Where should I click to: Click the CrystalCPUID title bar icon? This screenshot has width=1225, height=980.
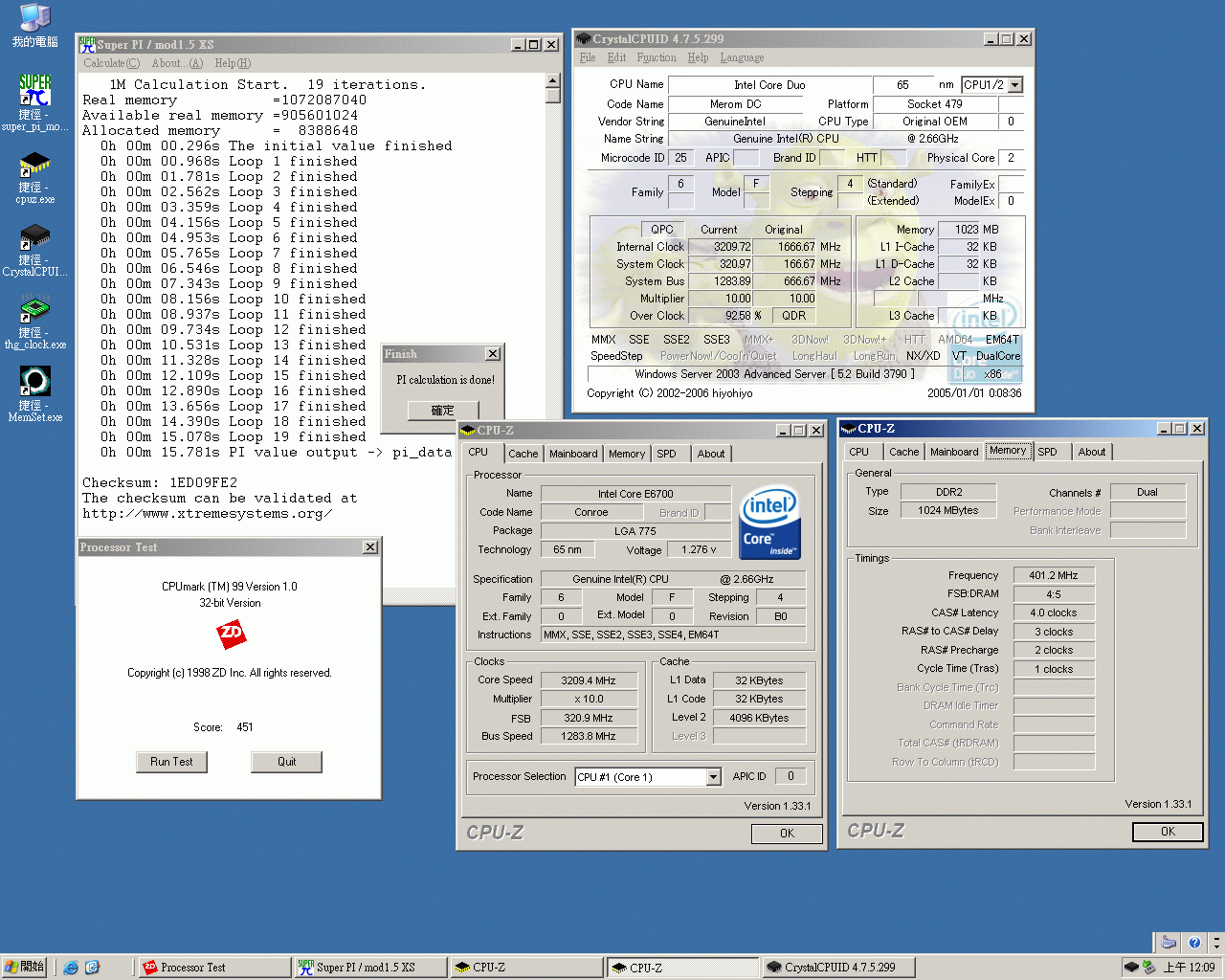coord(583,39)
